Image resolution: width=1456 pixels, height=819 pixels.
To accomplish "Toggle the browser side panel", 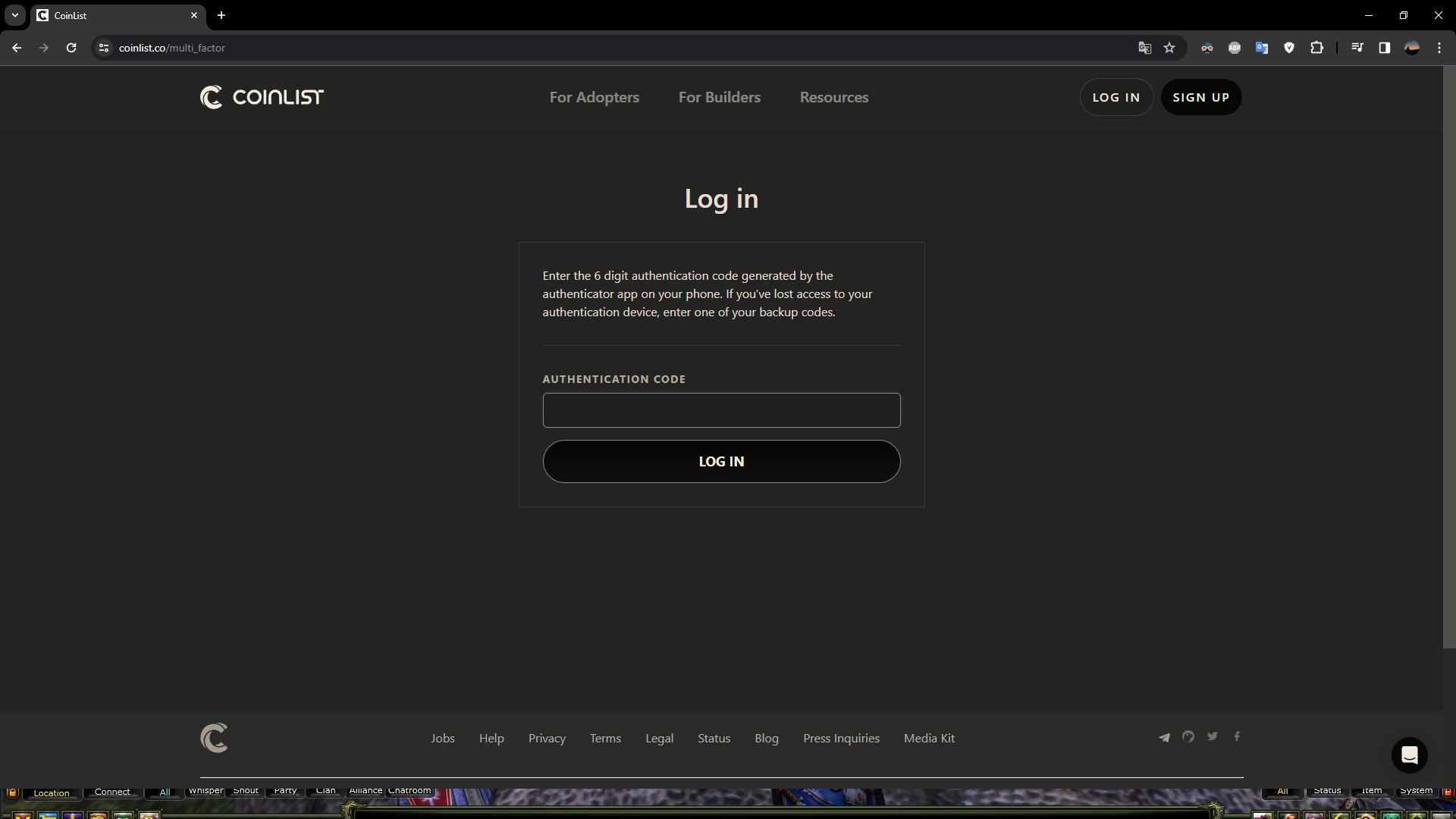I will click(x=1383, y=47).
